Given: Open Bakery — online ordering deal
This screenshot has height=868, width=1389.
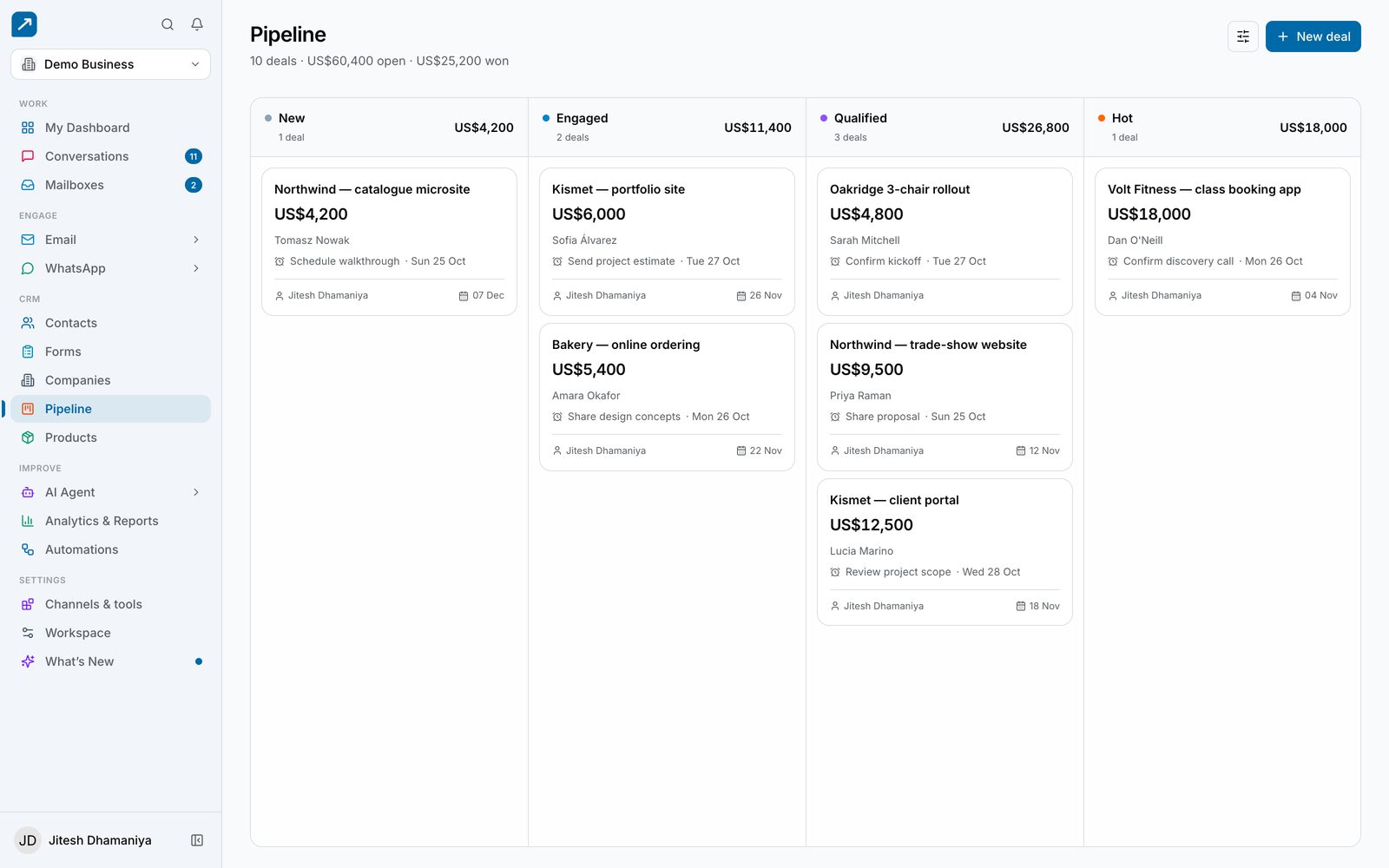Looking at the screenshot, I should (x=667, y=397).
